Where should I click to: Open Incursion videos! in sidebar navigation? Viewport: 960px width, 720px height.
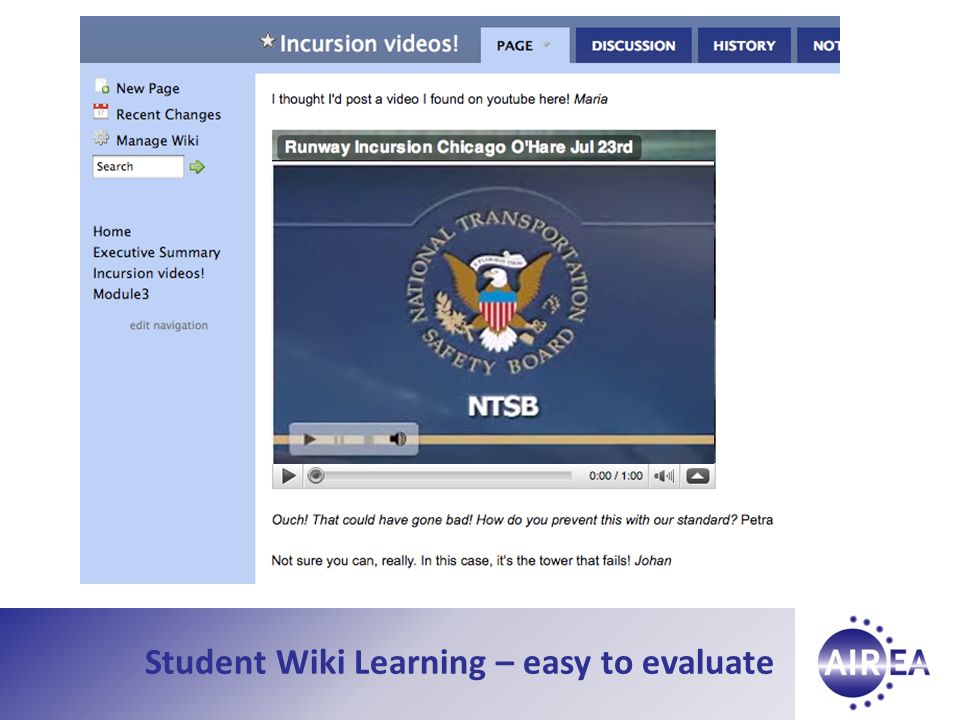(x=149, y=273)
